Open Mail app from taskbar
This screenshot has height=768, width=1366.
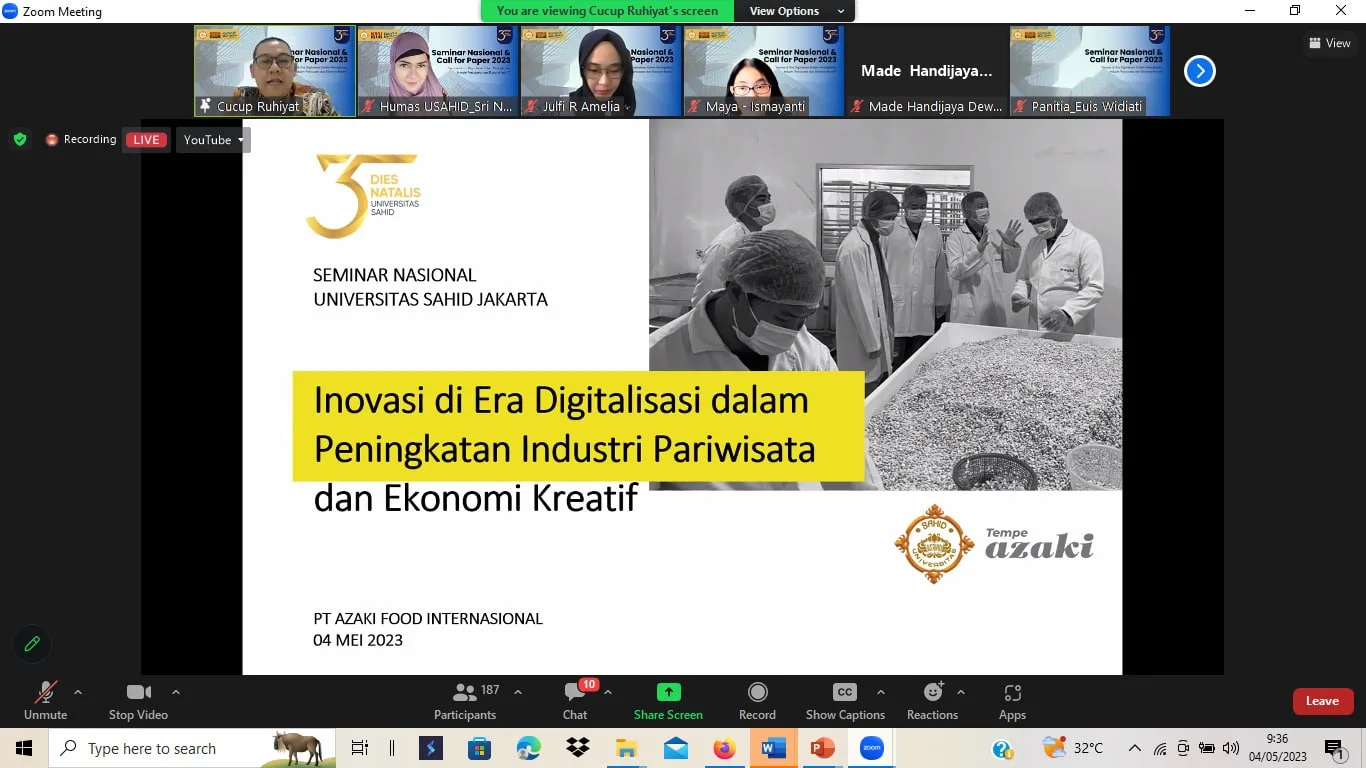[x=676, y=748]
